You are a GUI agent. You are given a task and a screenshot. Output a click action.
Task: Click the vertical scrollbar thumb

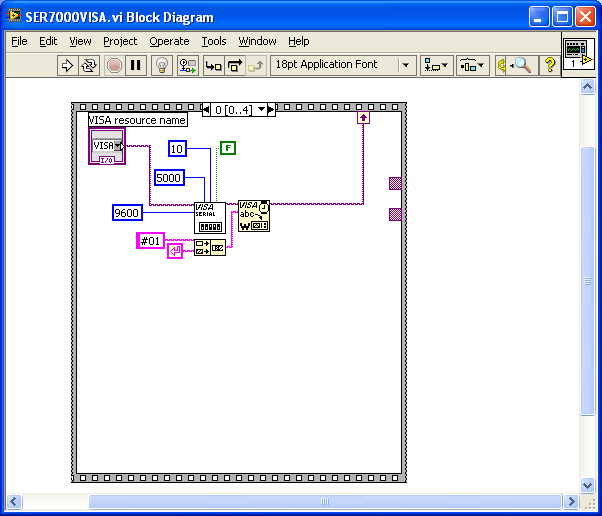click(587, 281)
